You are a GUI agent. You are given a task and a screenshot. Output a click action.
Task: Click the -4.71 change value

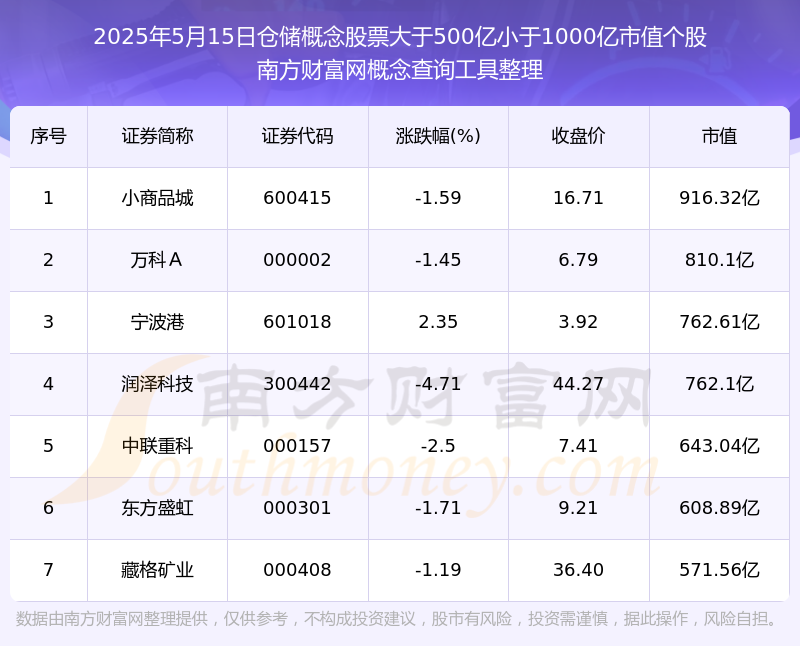pyautogui.click(x=438, y=384)
